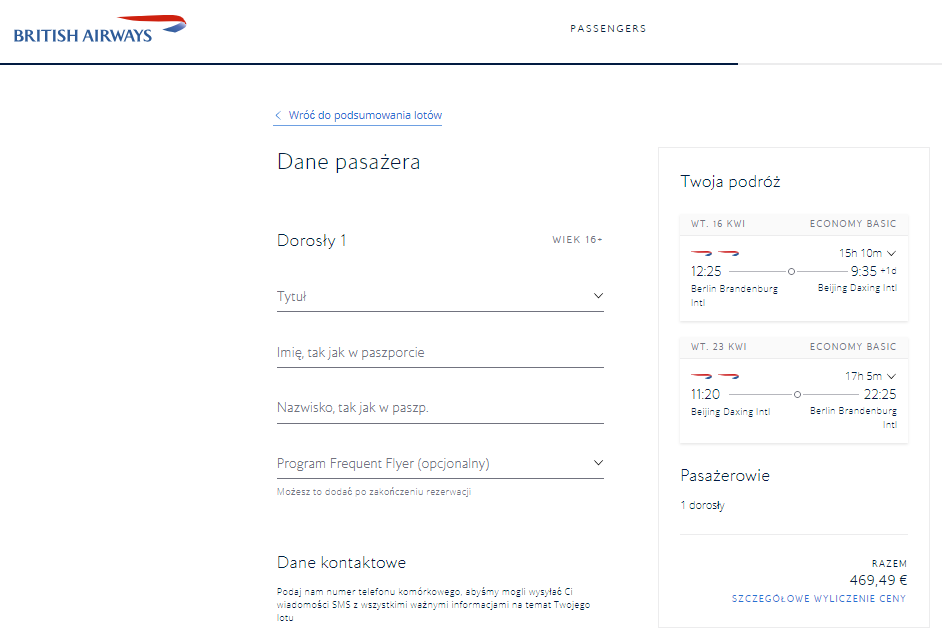This screenshot has width=942, height=636.
Task: Focus the Nazwisko, tak jak w paszp. field
Action: pos(440,408)
